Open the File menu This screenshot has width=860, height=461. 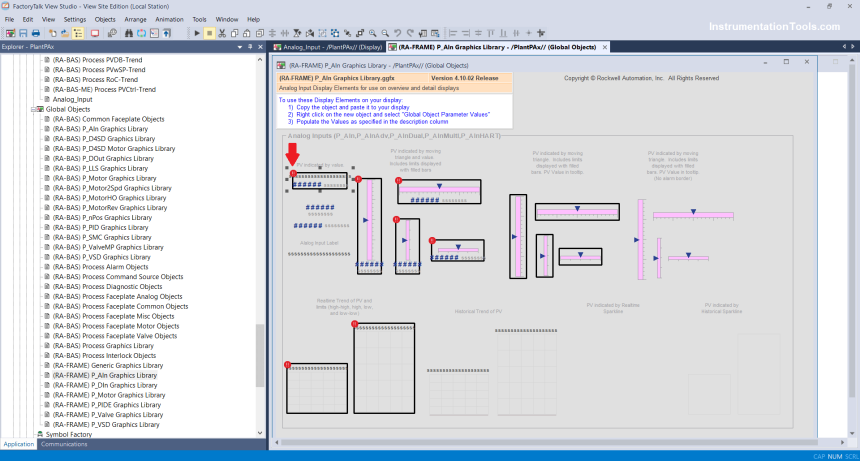tap(9, 19)
